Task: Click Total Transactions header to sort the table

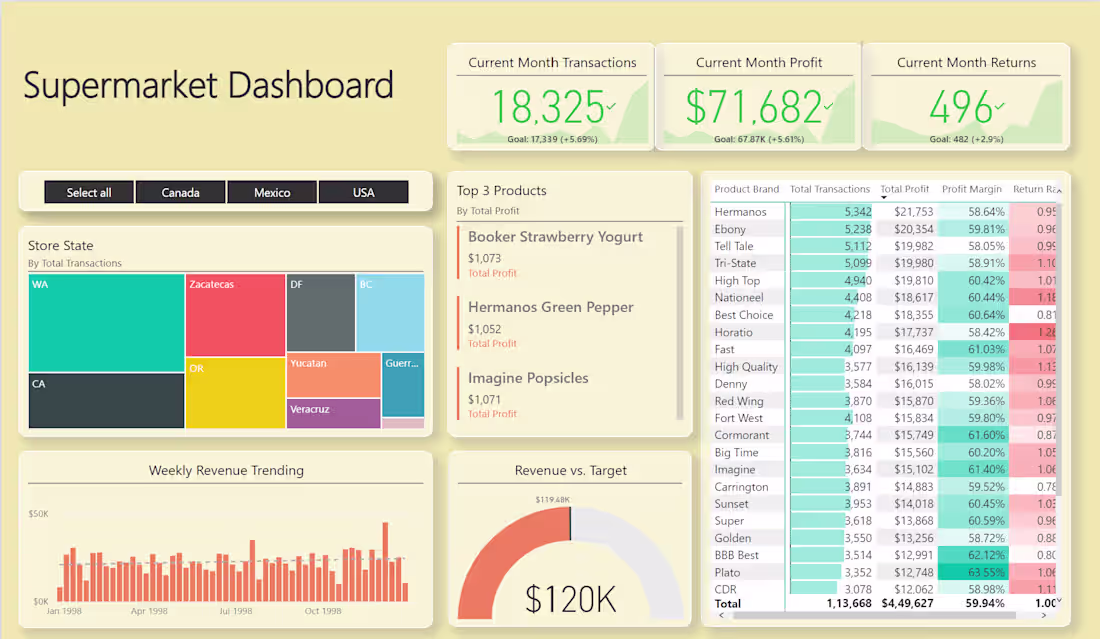Action: click(x=829, y=189)
